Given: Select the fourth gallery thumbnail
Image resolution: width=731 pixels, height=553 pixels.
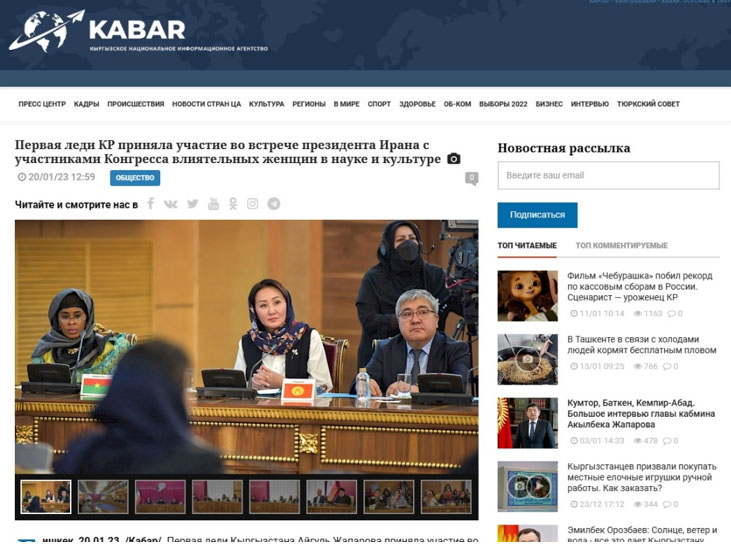Looking at the screenshot, I should [217, 497].
